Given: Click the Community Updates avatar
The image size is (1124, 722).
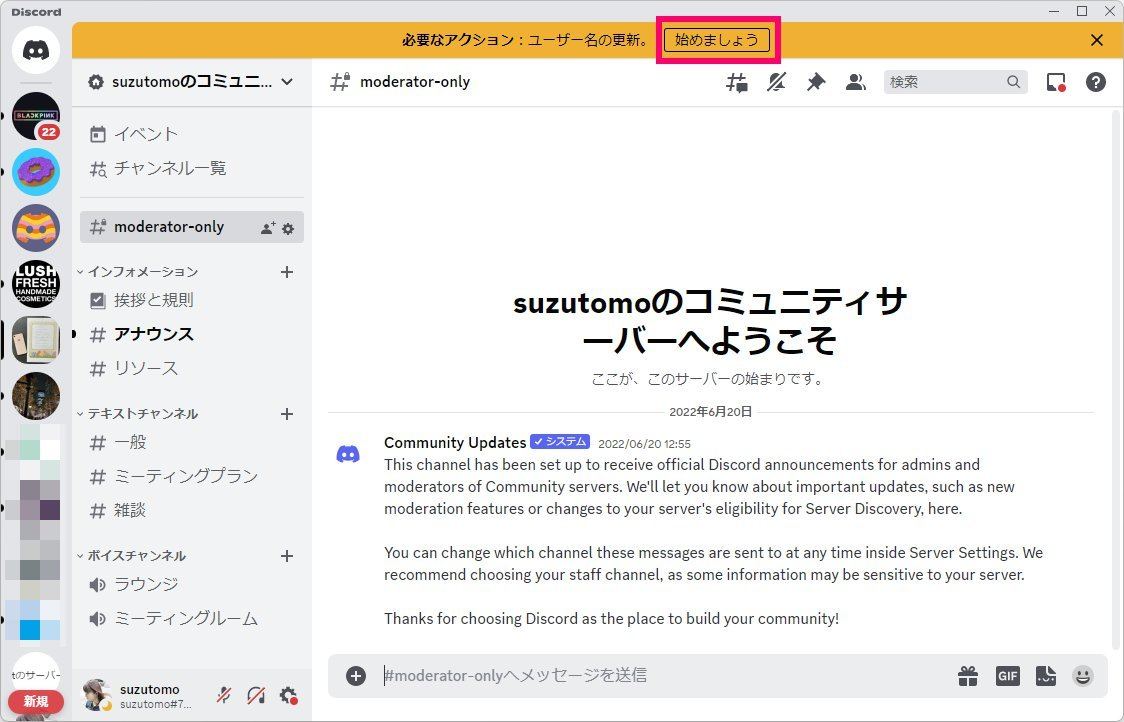Looking at the screenshot, I should pyautogui.click(x=348, y=454).
